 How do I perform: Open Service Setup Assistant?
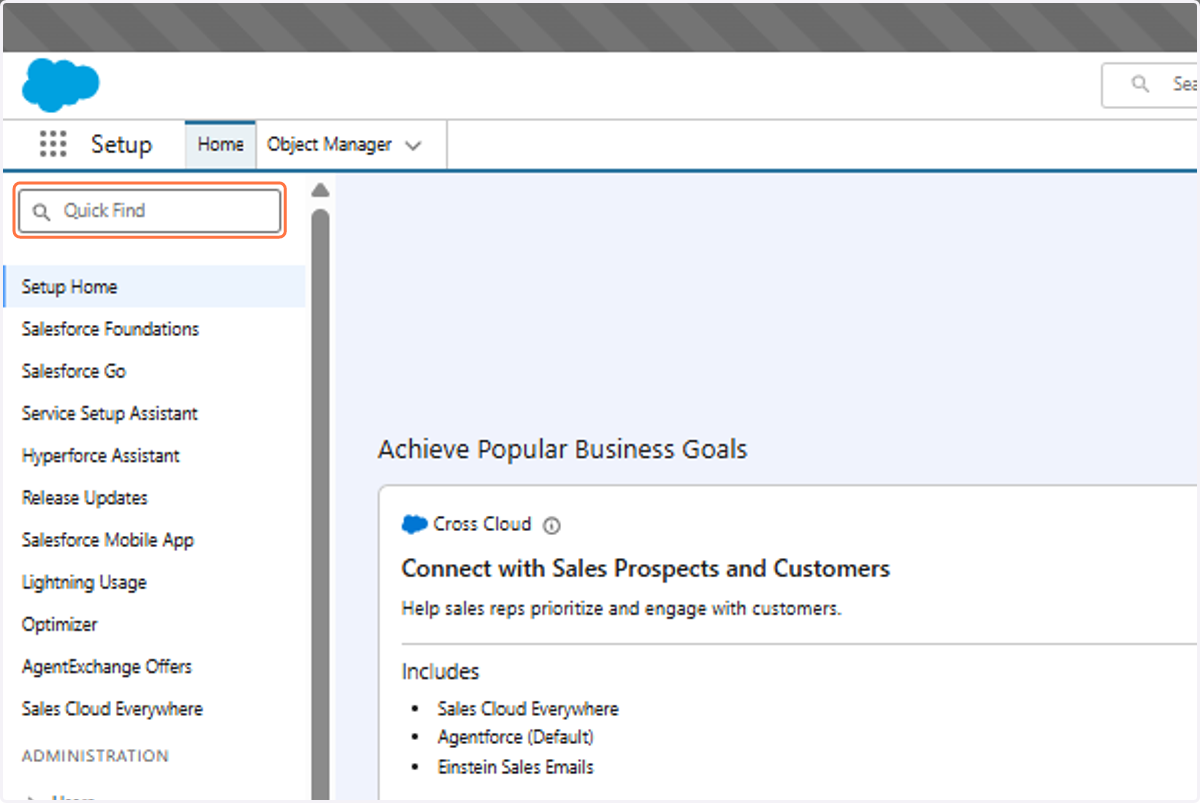pos(110,413)
